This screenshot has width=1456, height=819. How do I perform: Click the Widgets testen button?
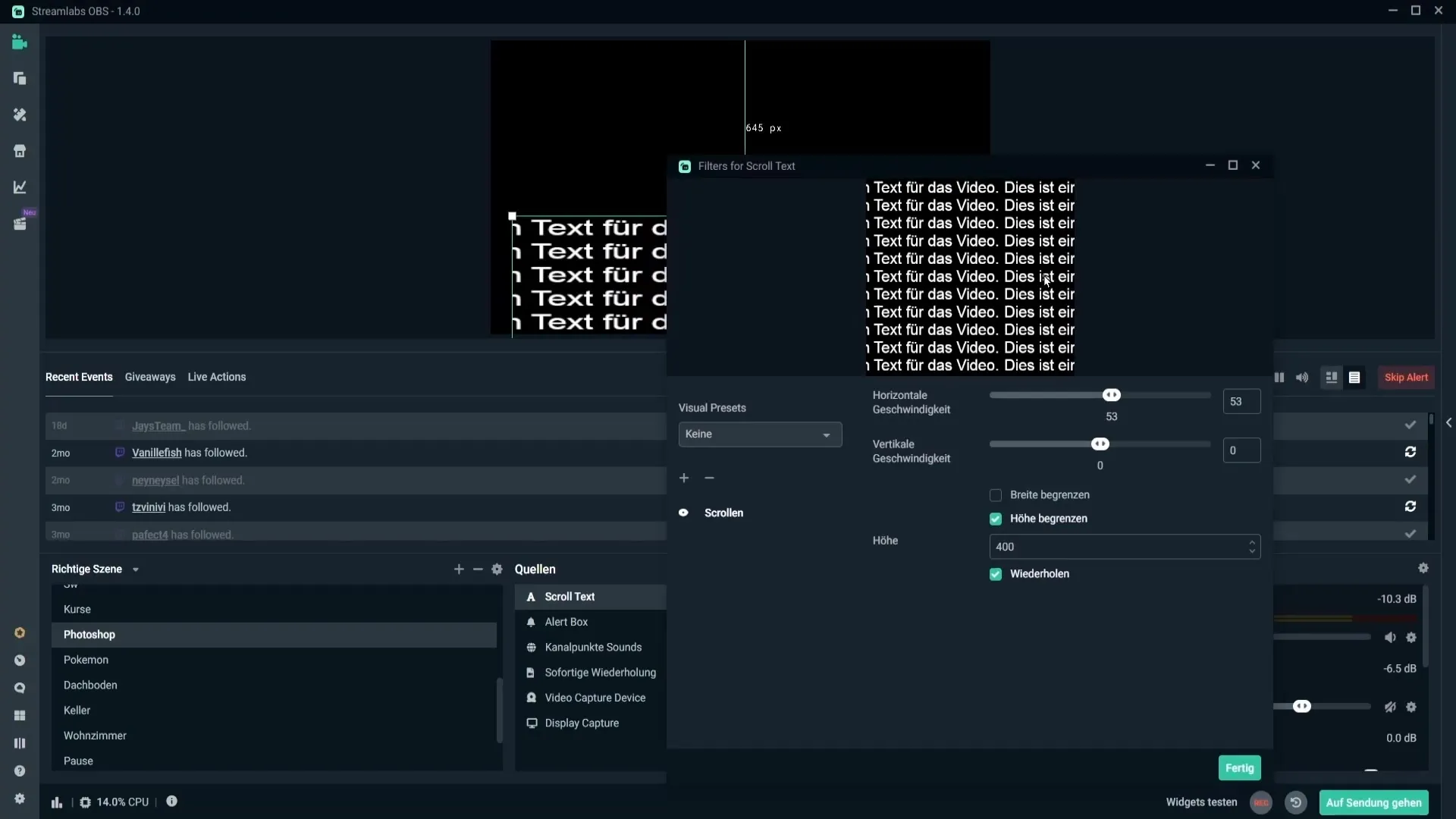(x=1201, y=802)
